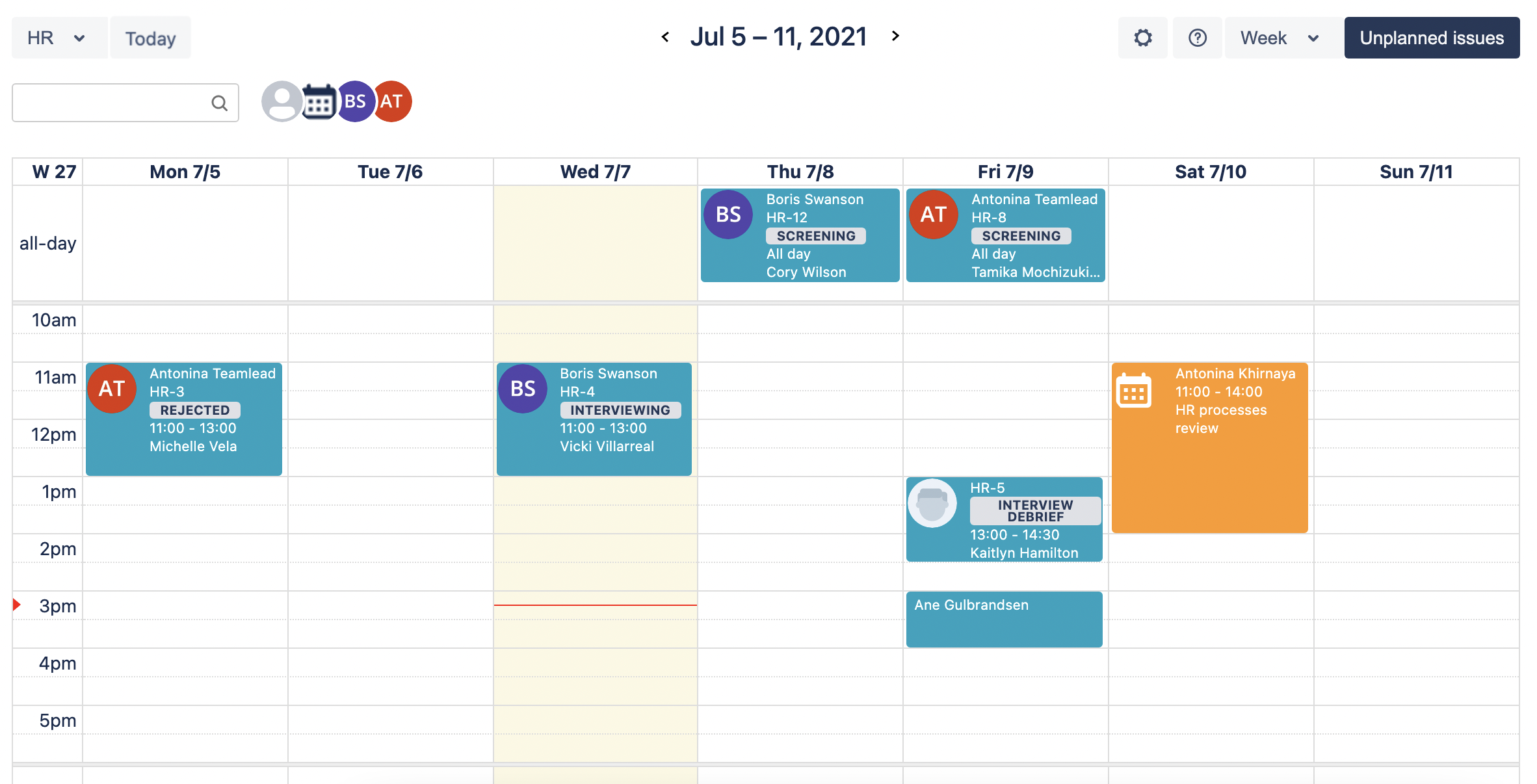1537x784 pixels.
Task: Click the help question mark icon
Action: tap(1197, 38)
